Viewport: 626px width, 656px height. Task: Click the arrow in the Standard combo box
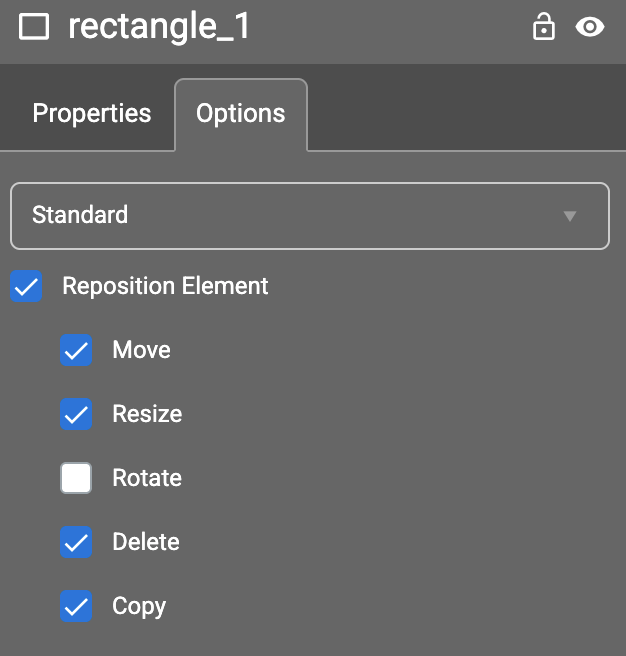(570, 215)
